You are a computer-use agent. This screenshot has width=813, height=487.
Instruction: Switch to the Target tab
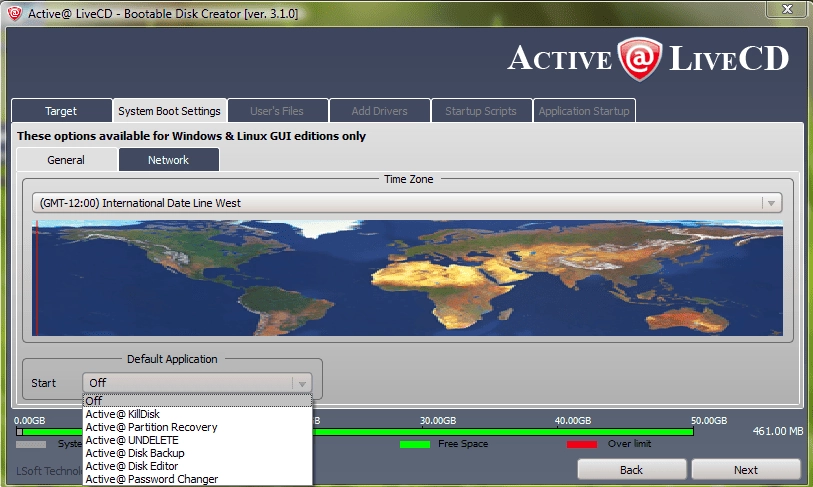click(61, 110)
